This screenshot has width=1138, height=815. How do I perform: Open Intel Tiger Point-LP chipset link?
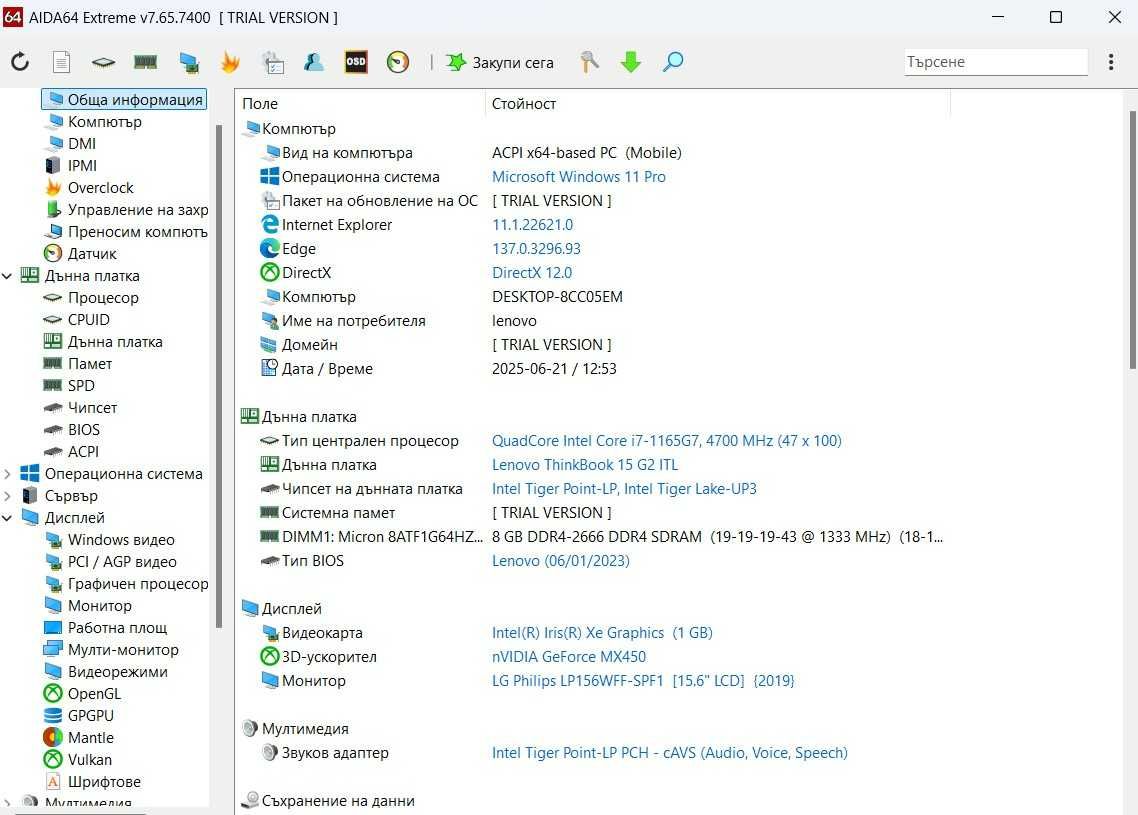[x=624, y=488]
